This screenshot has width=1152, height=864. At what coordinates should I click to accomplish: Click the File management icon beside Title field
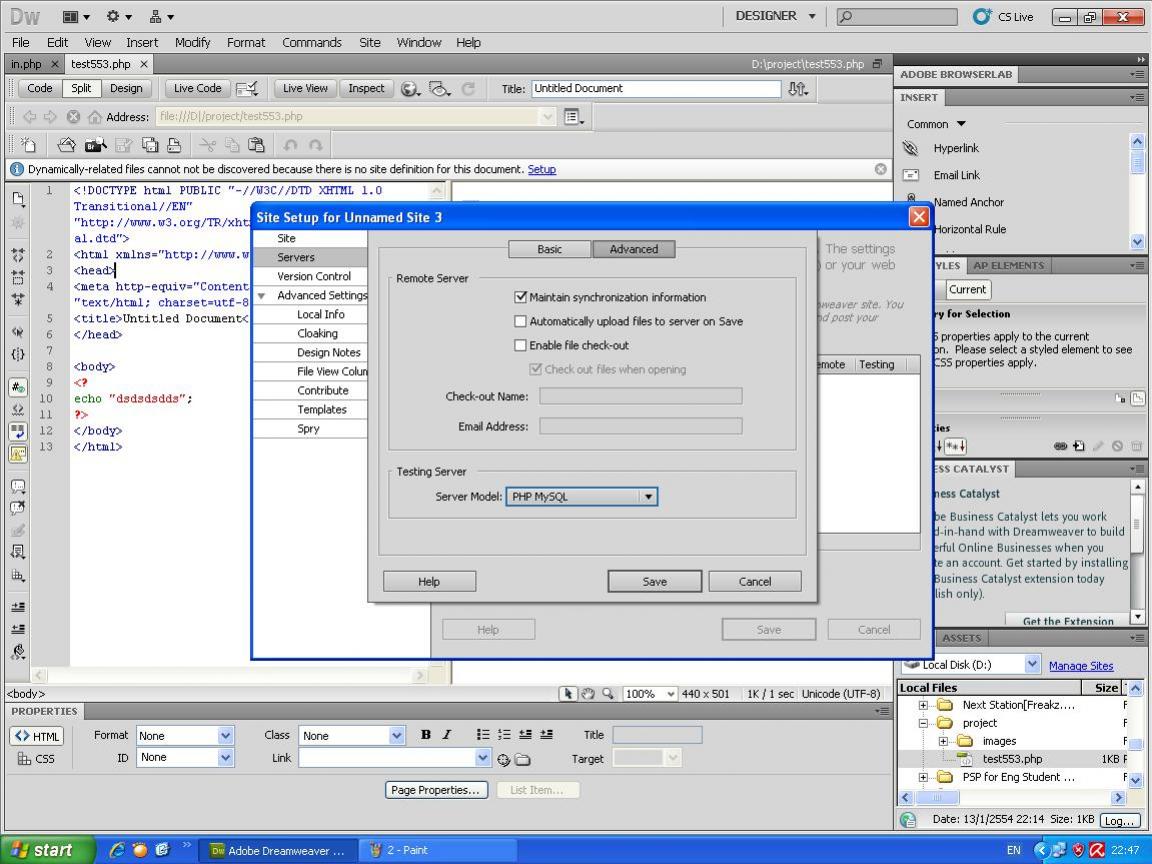click(798, 89)
